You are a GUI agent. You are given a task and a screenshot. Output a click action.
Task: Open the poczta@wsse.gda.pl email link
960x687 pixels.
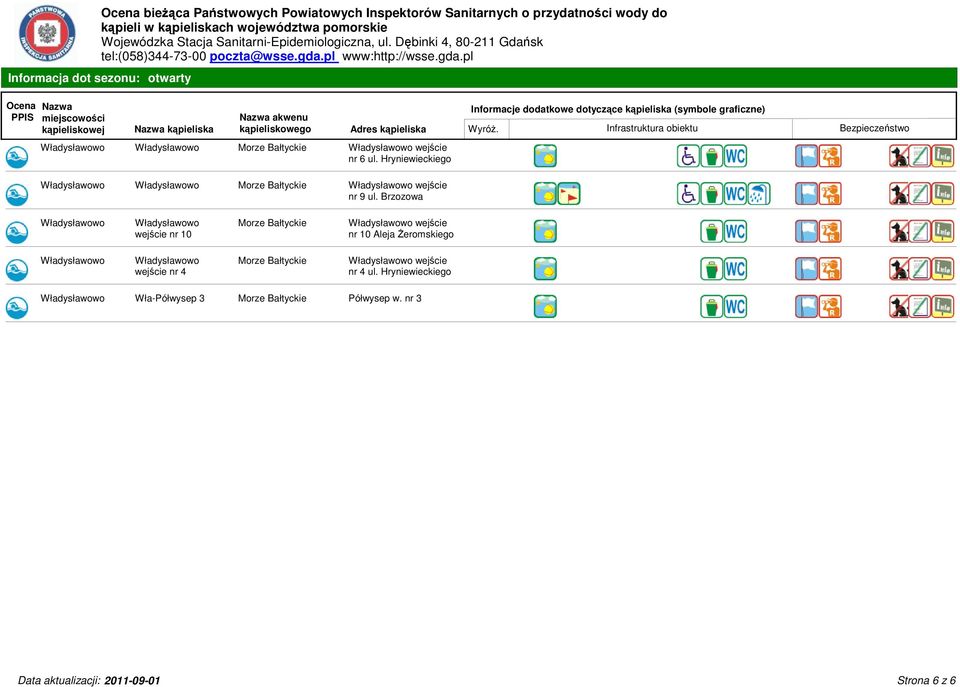(273, 56)
